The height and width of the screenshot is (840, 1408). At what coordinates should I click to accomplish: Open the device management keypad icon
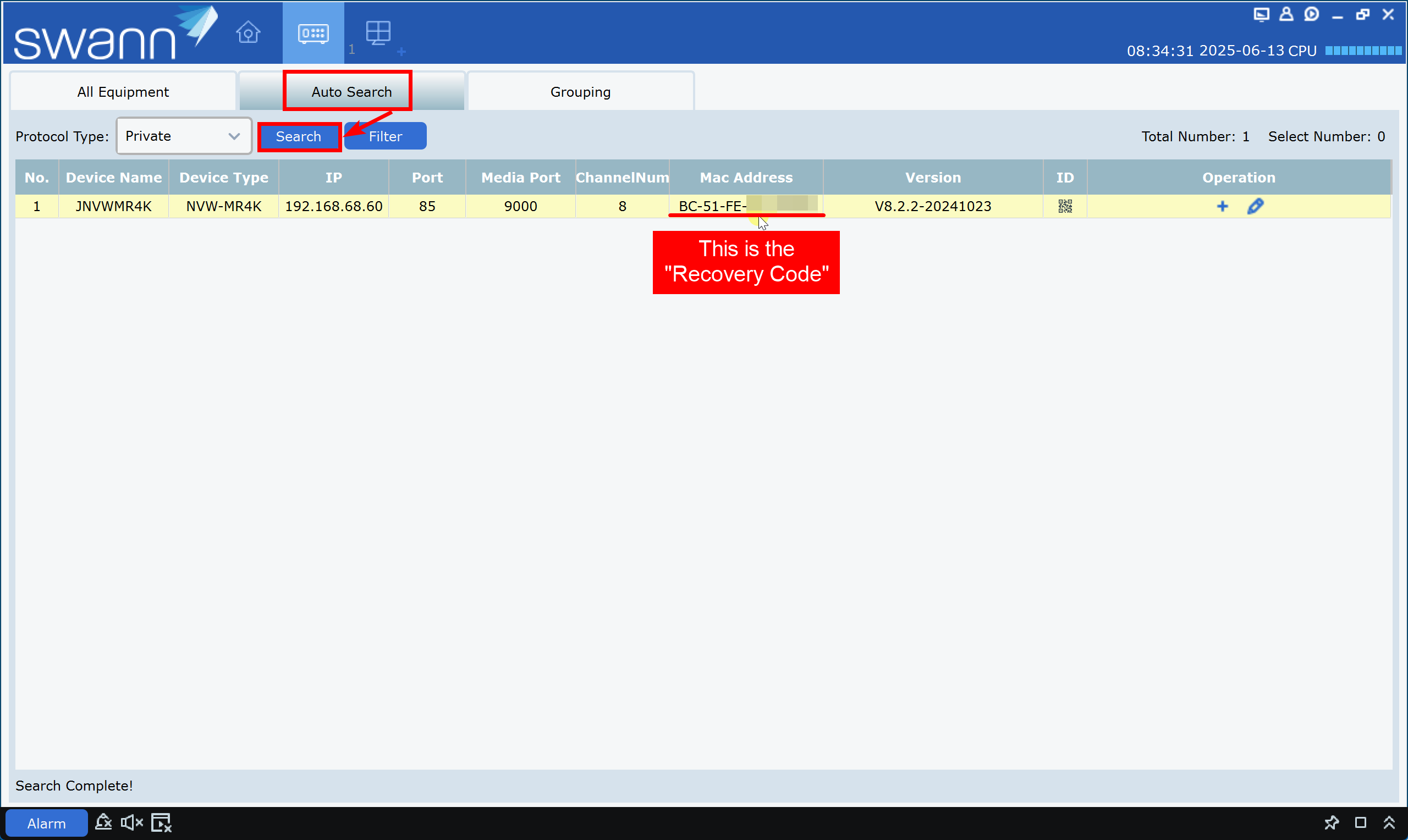tap(313, 33)
